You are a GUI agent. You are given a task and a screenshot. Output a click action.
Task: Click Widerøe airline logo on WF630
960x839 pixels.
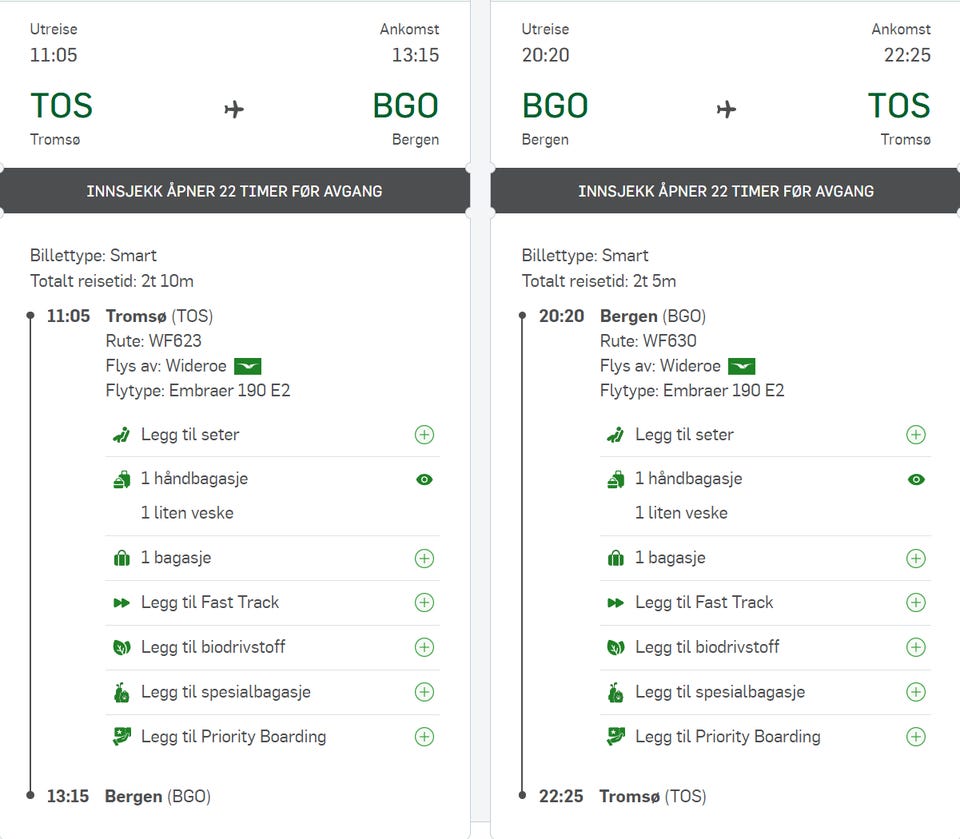click(741, 366)
